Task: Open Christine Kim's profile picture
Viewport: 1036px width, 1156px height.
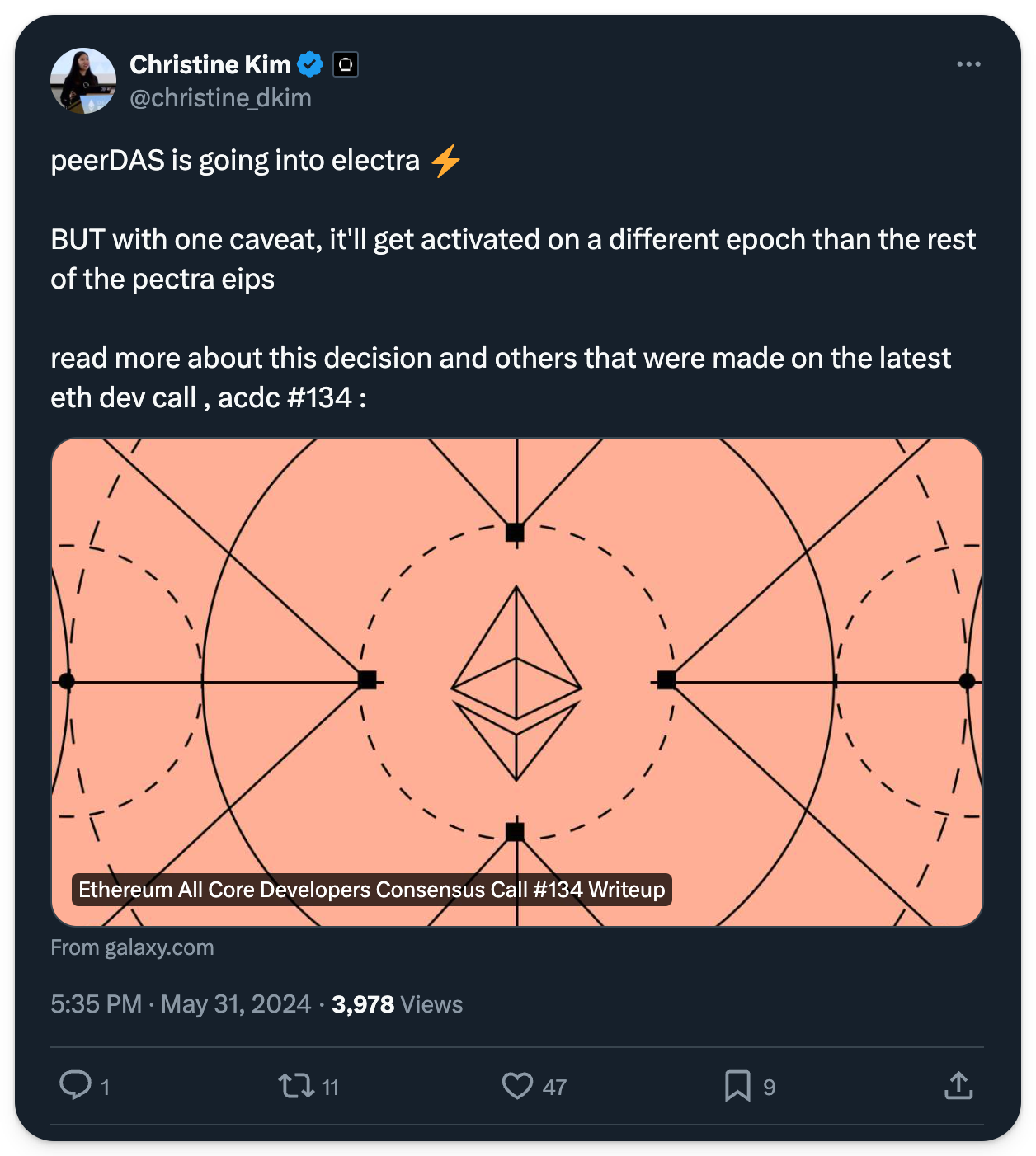Action: click(x=83, y=81)
